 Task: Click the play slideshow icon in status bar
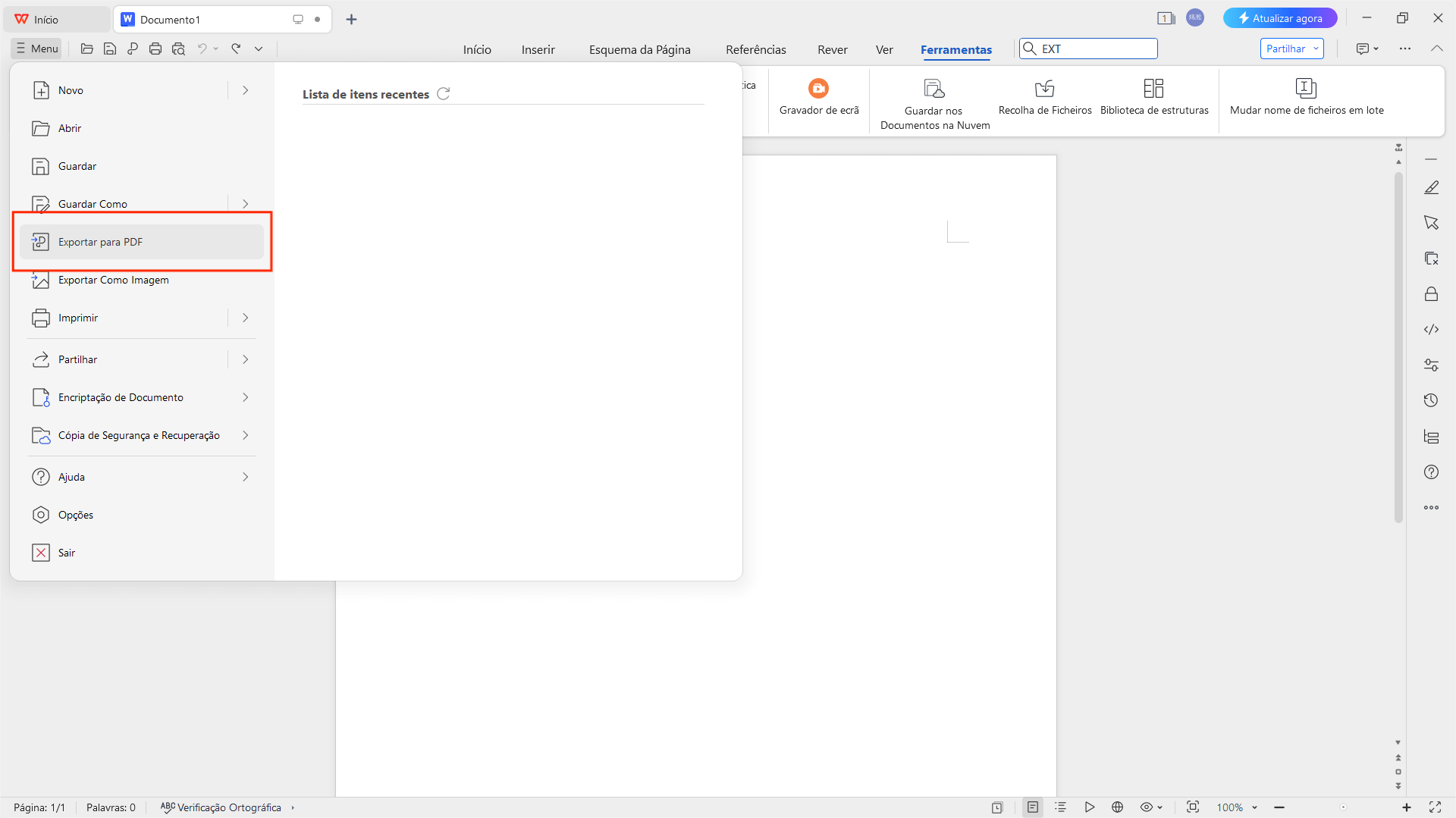tap(1089, 807)
